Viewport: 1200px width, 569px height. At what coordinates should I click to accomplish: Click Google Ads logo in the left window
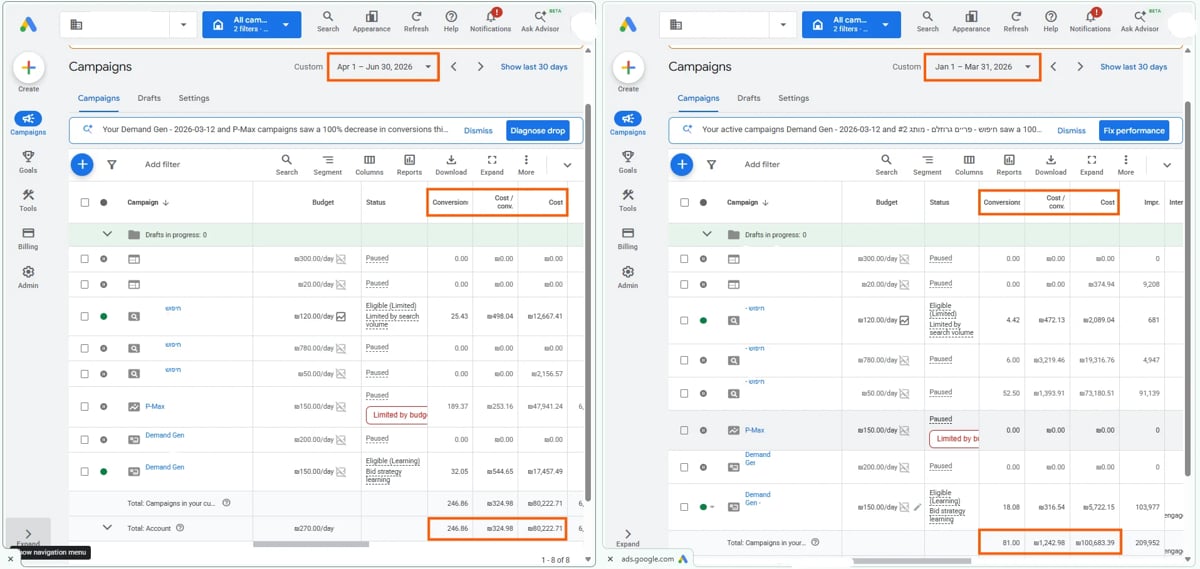click(28, 25)
